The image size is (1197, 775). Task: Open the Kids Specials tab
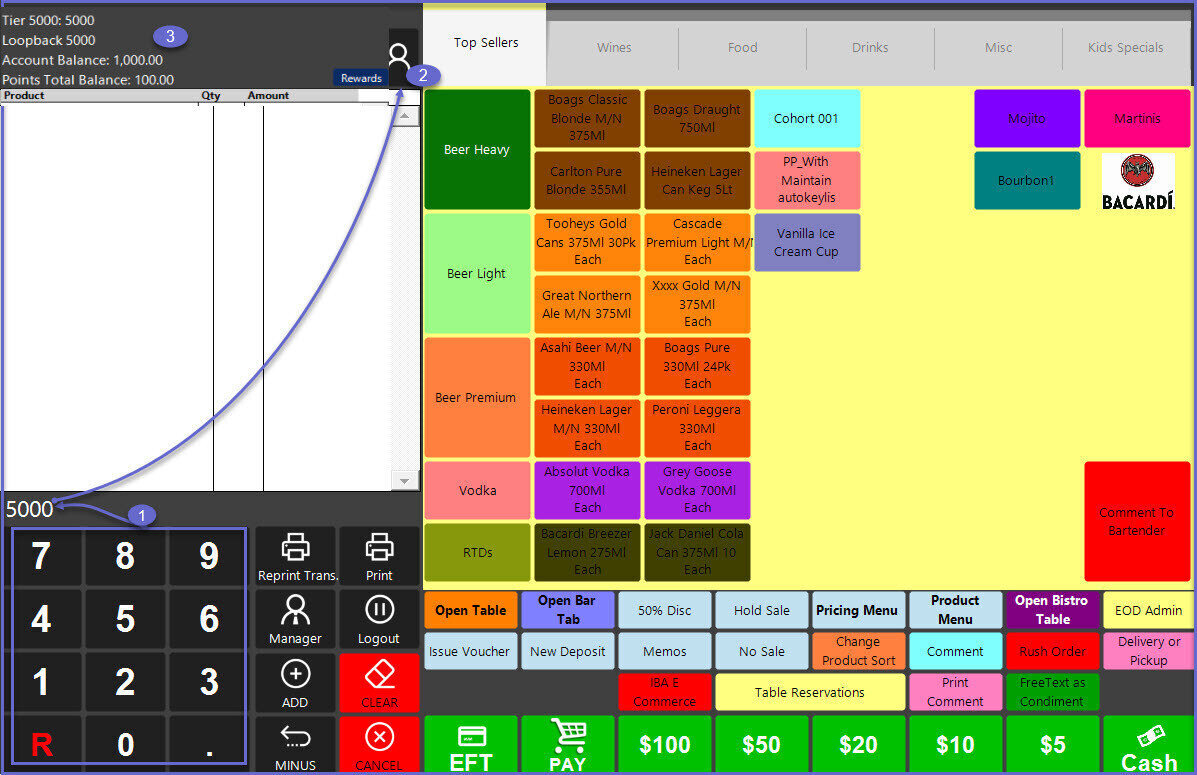1126,47
